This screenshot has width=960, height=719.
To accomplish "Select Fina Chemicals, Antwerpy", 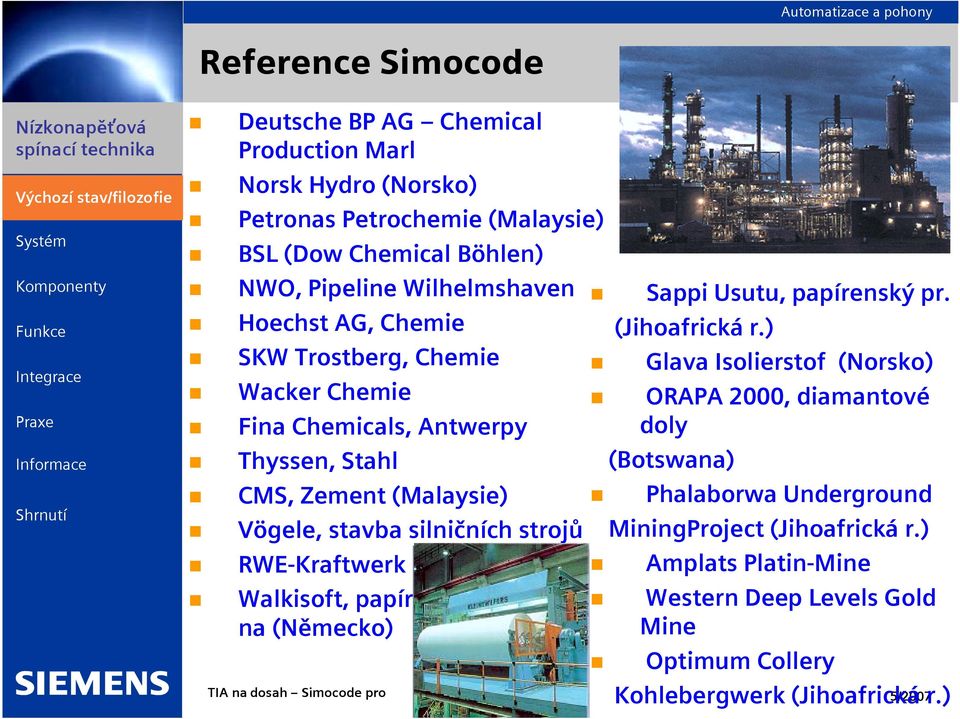I will tap(383, 427).
